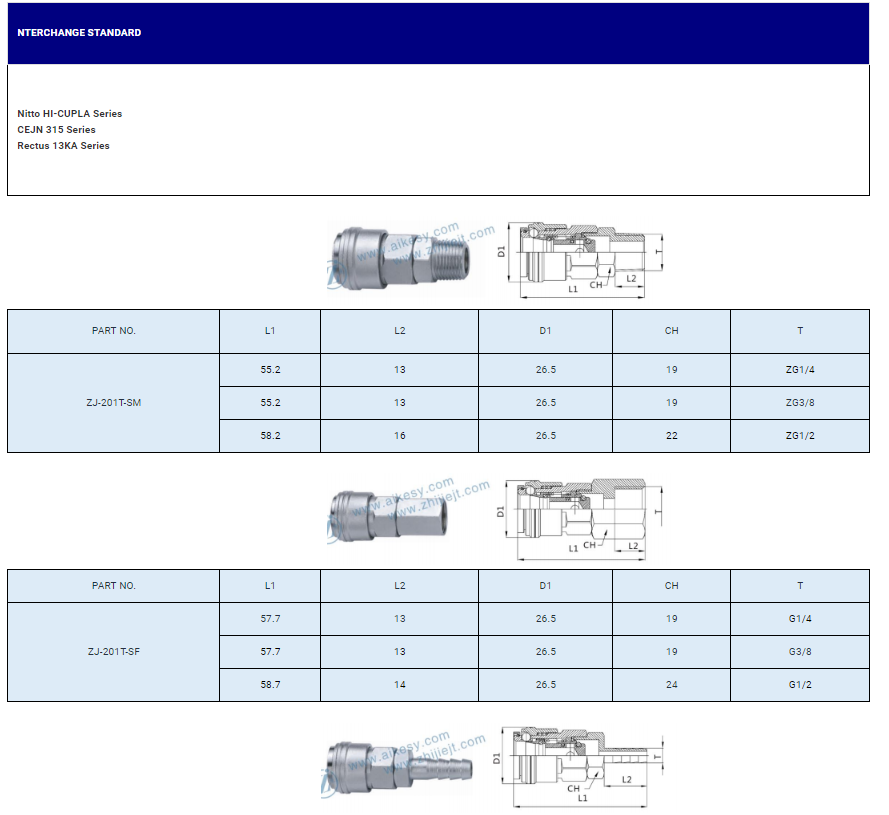
Task: Click the ZG3/8 thread size cell
Action: (x=800, y=403)
